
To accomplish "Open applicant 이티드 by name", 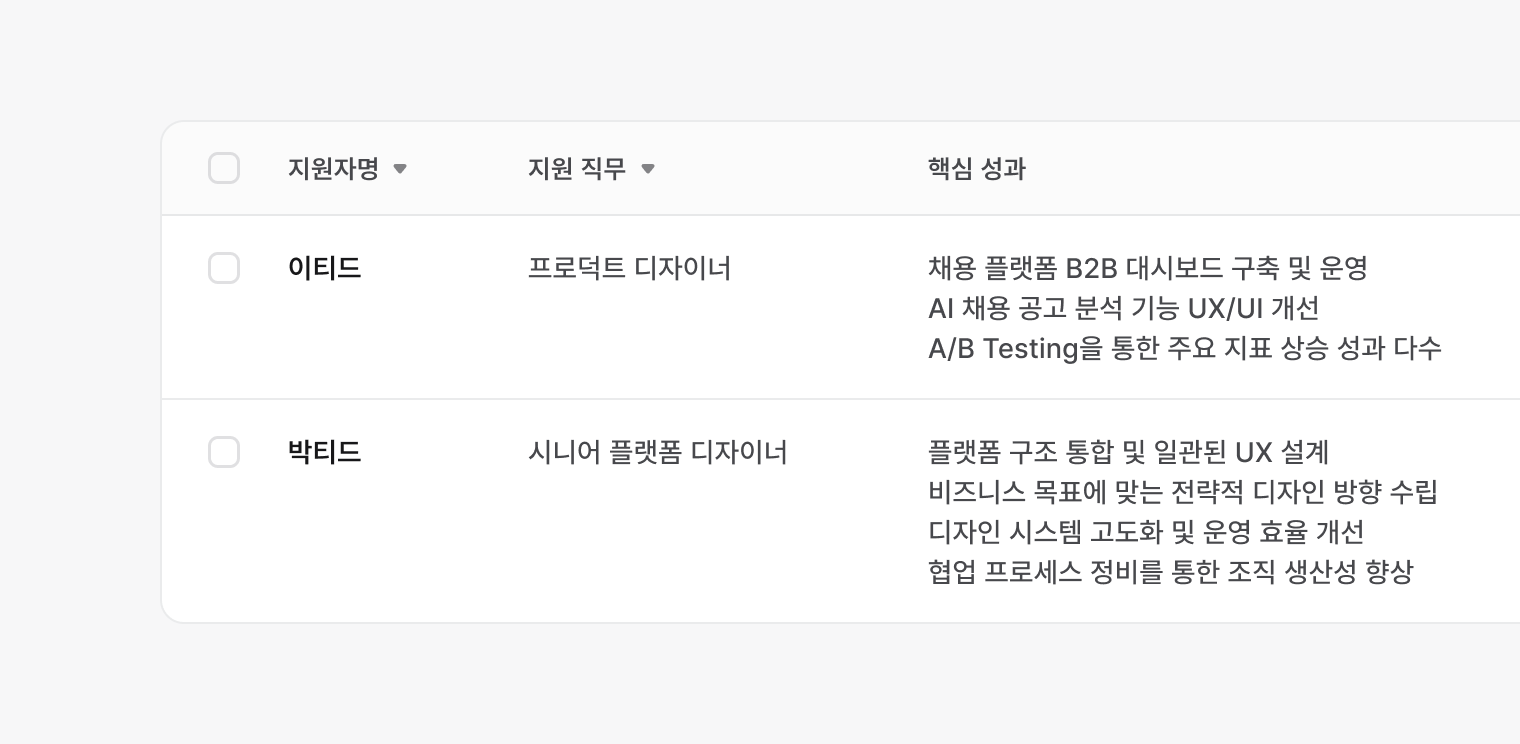I will pos(324,268).
